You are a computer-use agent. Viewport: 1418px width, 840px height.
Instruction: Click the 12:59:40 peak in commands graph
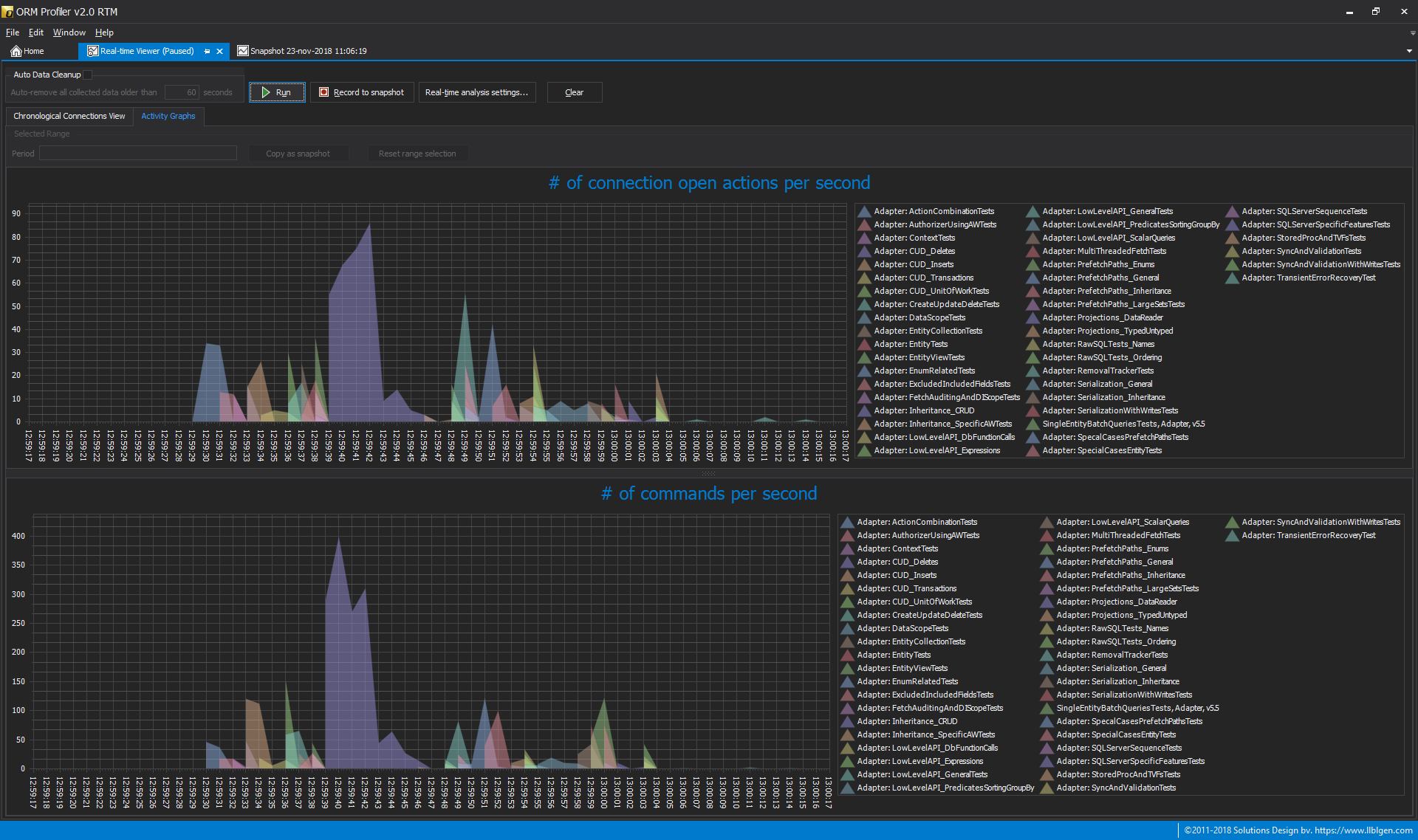pyautogui.click(x=338, y=539)
